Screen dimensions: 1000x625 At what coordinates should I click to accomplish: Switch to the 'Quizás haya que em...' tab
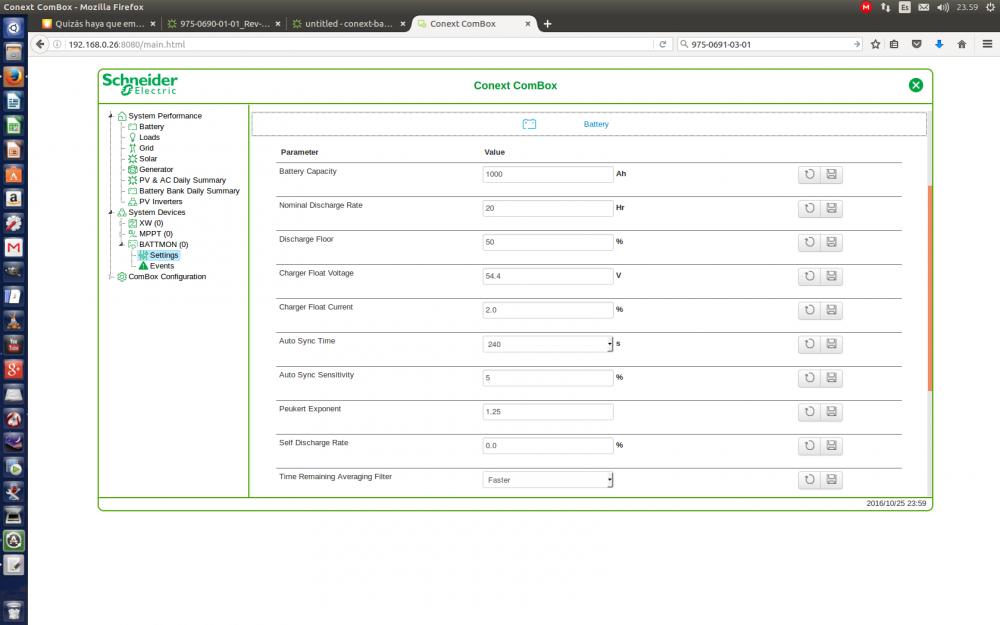coord(99,24)
